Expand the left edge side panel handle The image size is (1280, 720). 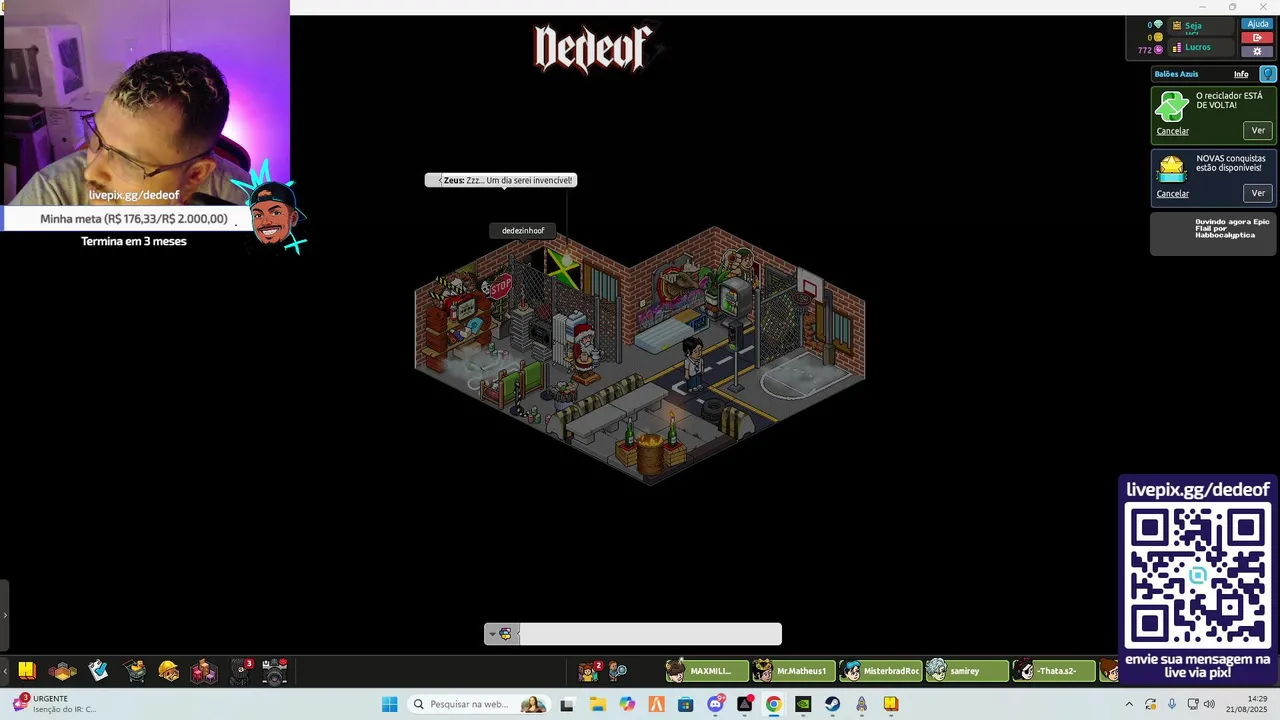pyautogui.click(x=4, y=615)
